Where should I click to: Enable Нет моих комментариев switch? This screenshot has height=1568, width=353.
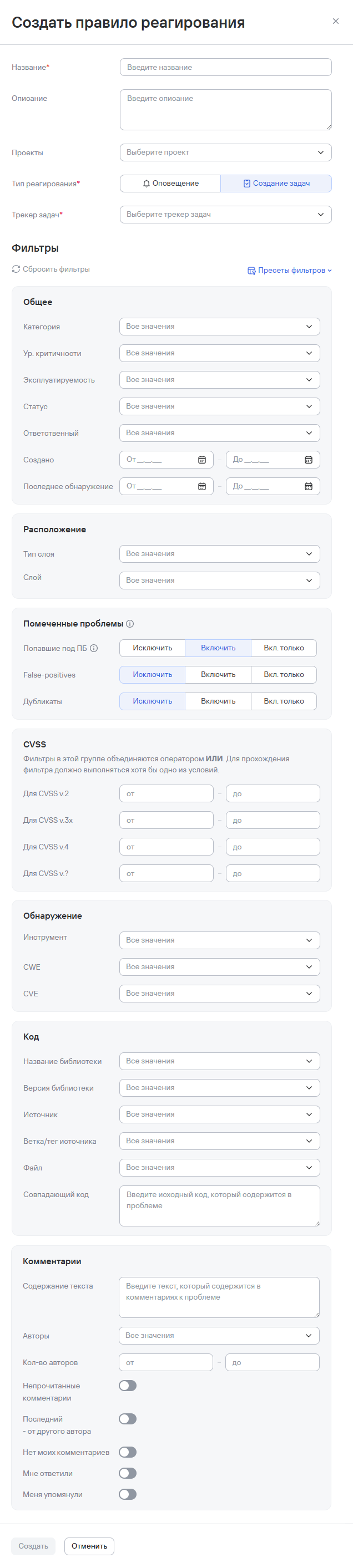click(128, 1452)
